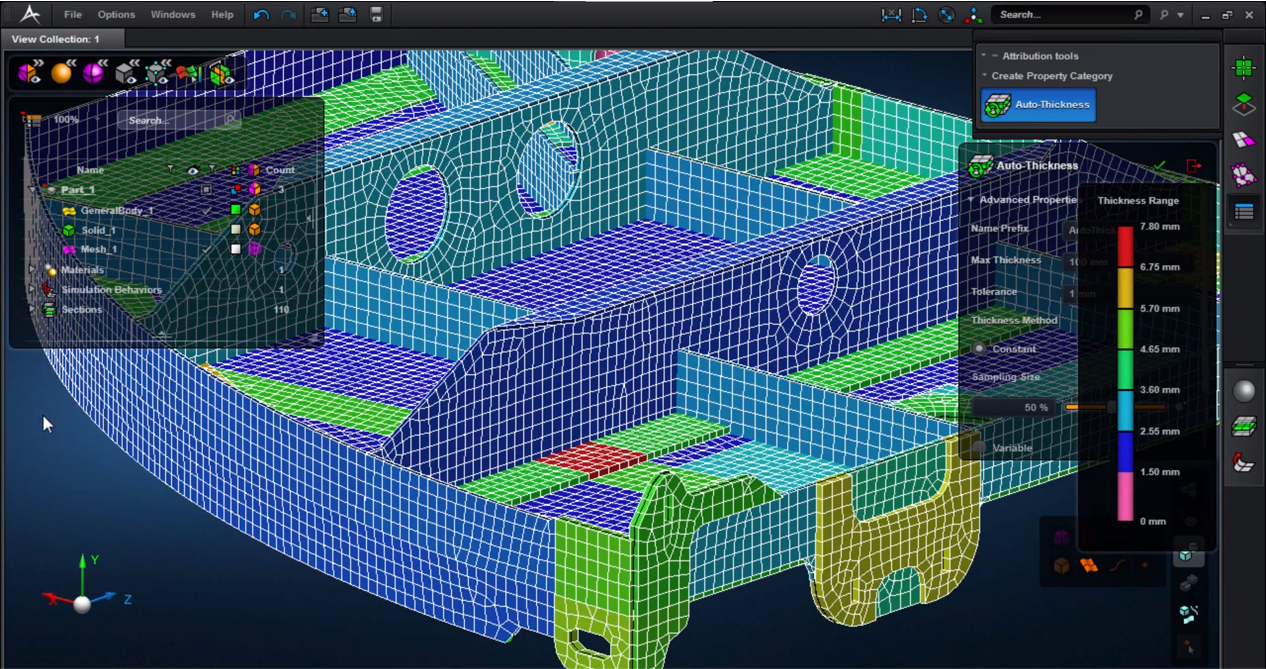Click the application logo icon
This screenshot has width=1266, height=669.
[x=30, y=14]
